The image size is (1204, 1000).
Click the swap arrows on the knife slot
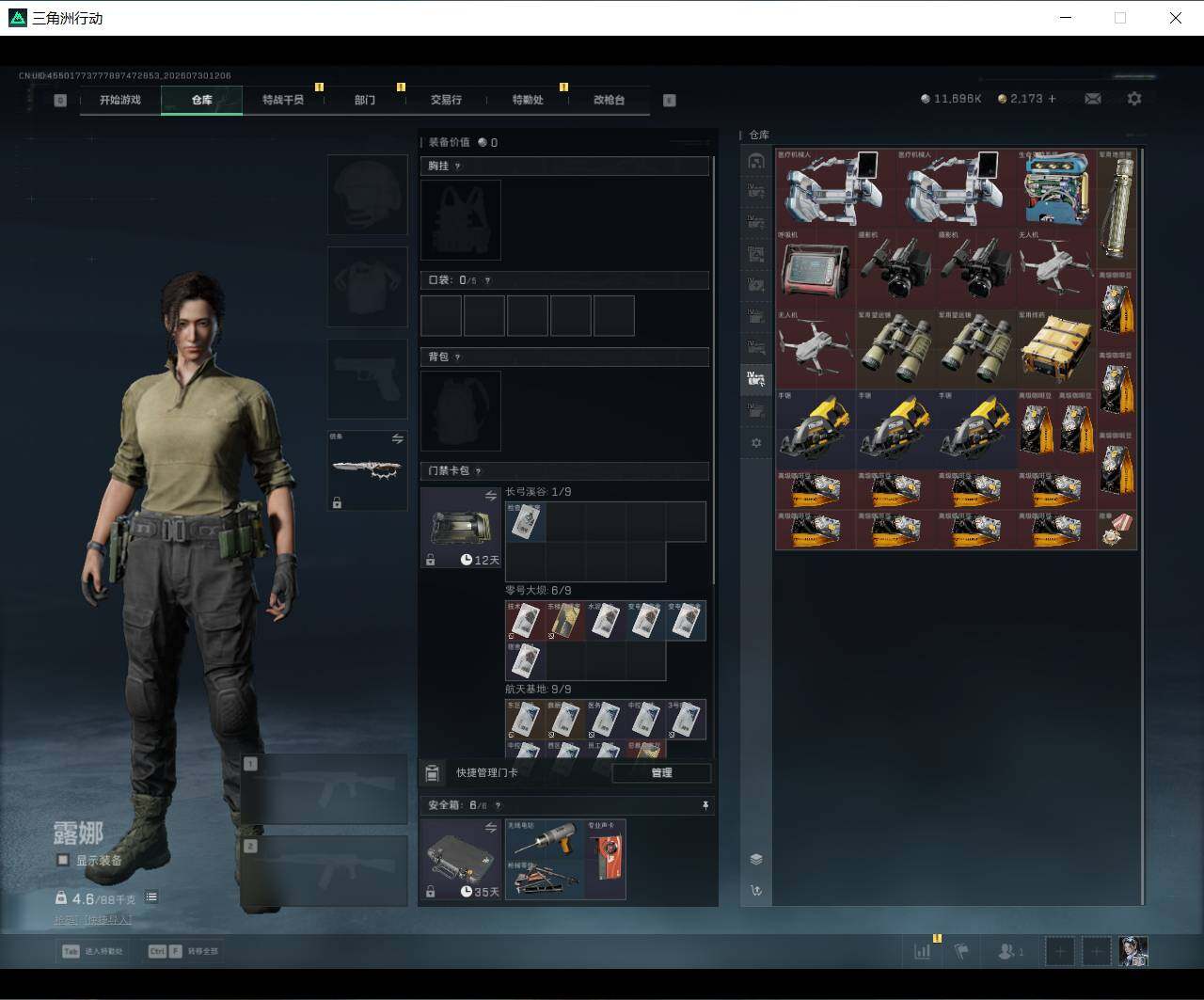(397, 439)
